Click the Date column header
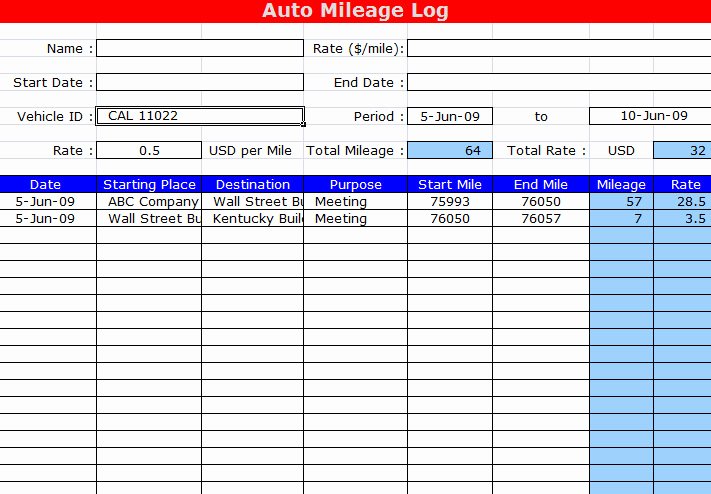Screen dimensions: 711x494 pyautogui.click(x=48, y=184)
